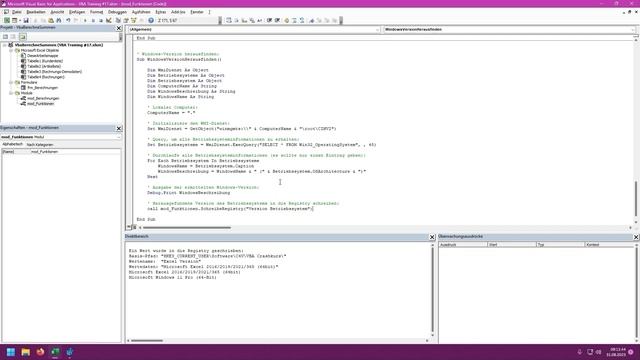
Task: Collapse the Microsoft Excel Objekte folder
Action: tap(11, 50)
